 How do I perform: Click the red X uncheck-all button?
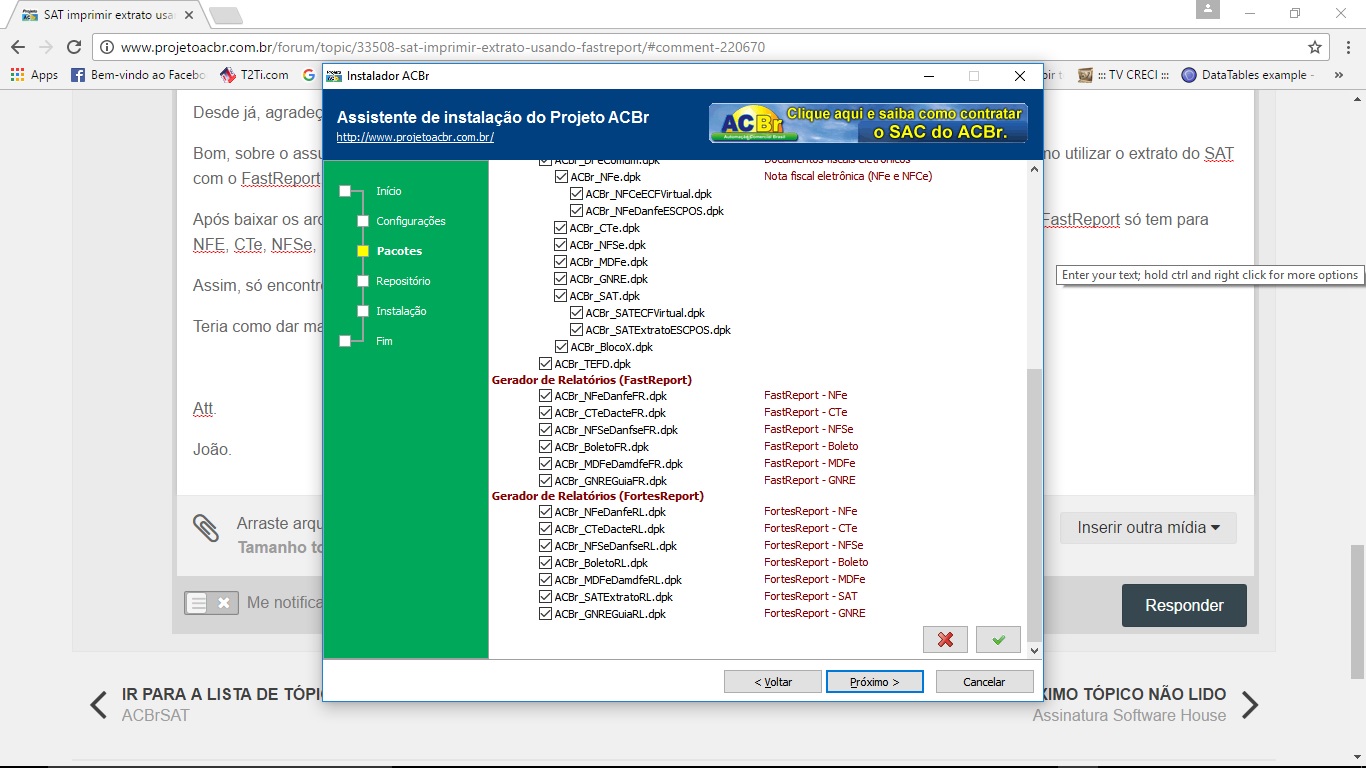[945, 639]
